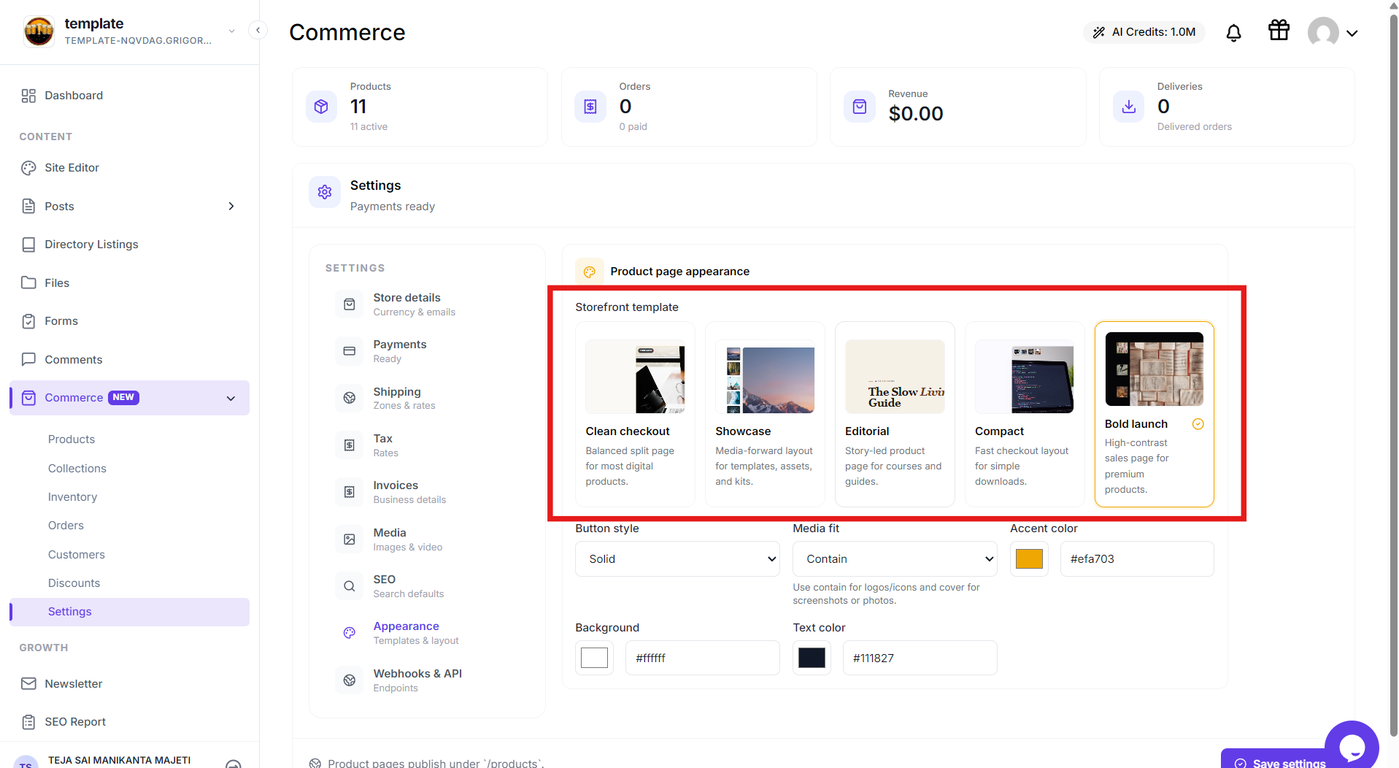Image resolution: width=1399 pixels, height=768 pixels.
Task: Click the Background color swatch
Action: 594,658
